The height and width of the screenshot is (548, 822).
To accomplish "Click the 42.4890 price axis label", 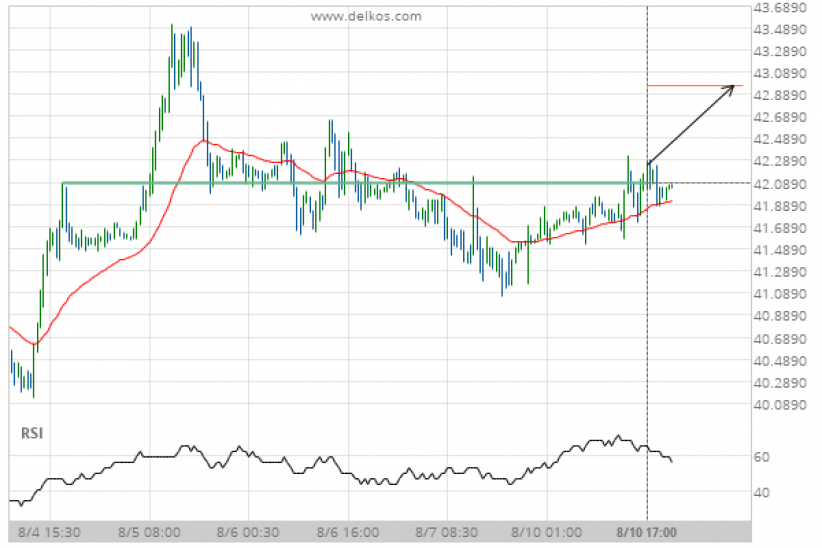I will tap(780, 139).
